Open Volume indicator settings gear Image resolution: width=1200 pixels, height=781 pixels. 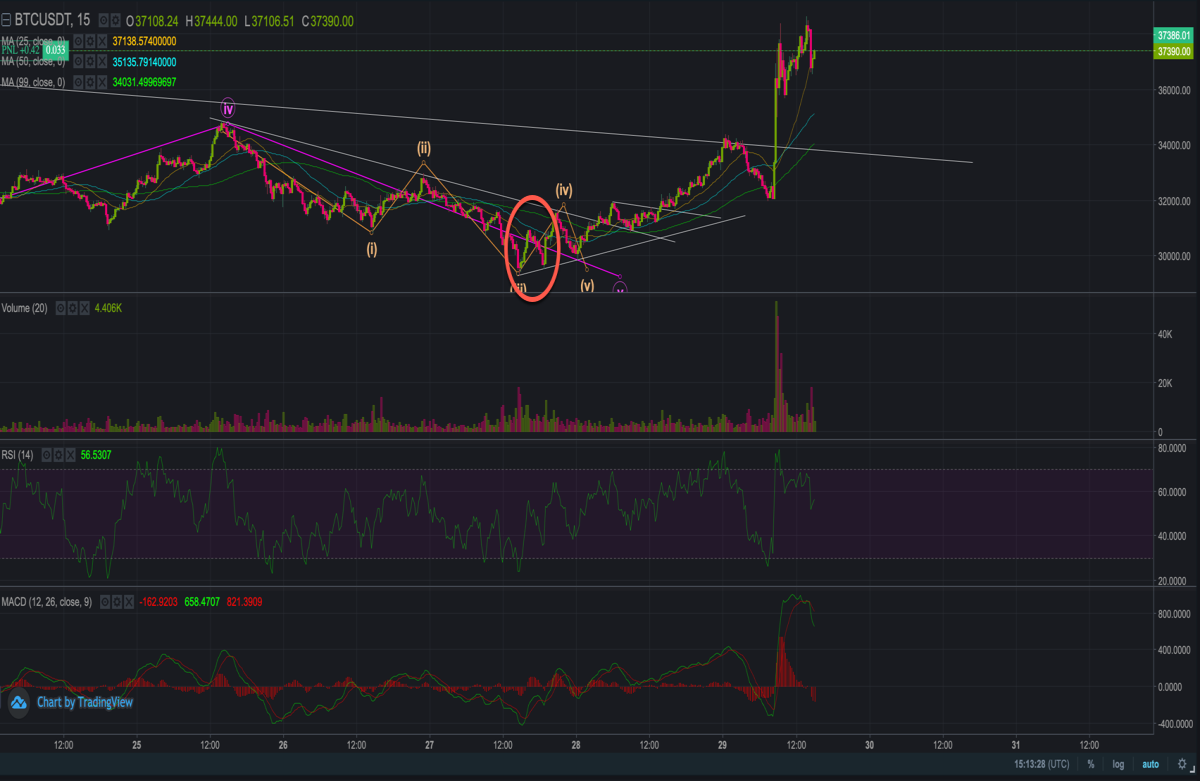(73, 308)
